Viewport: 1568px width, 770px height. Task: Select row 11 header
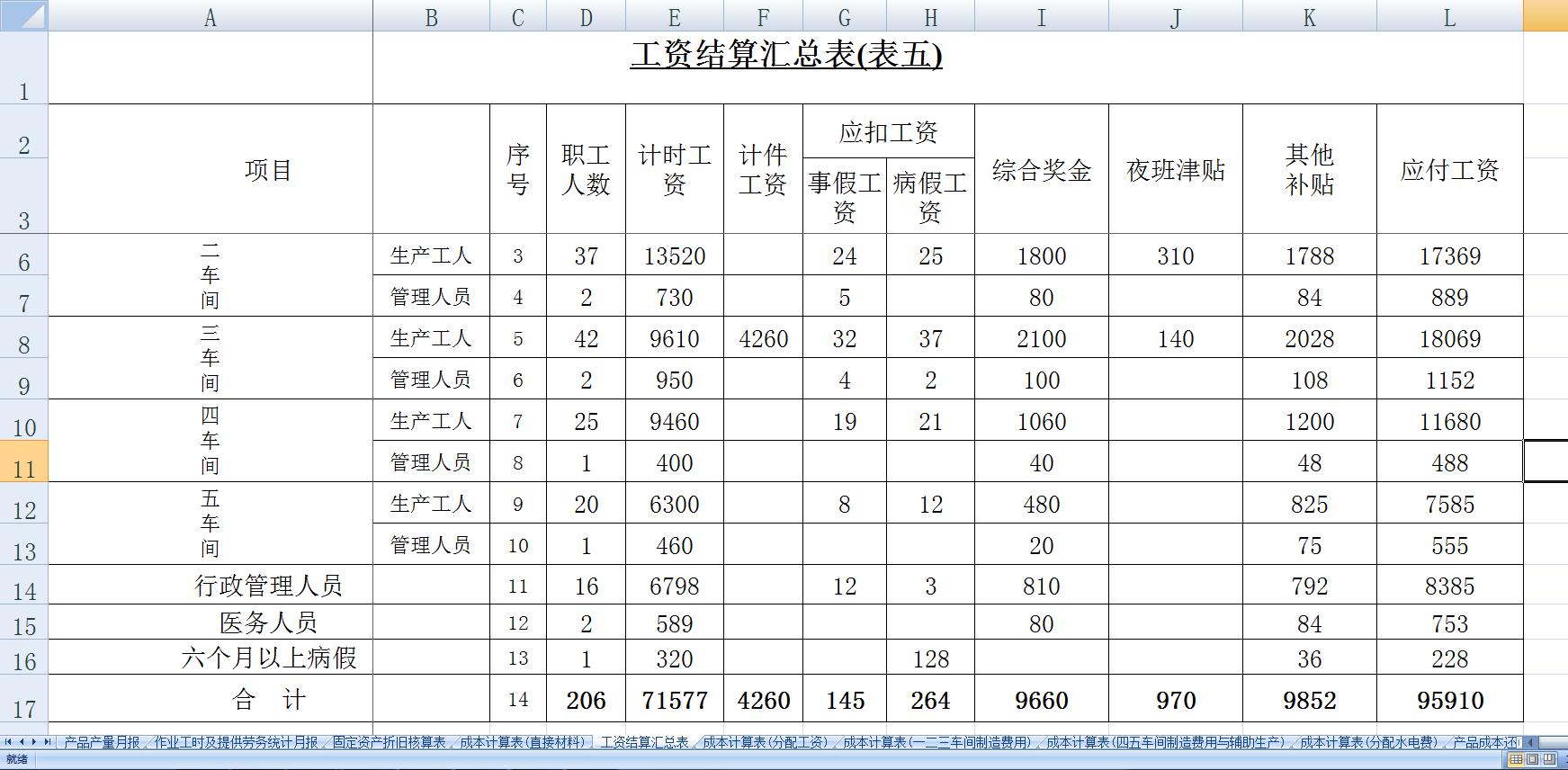(x=23, y=461)
